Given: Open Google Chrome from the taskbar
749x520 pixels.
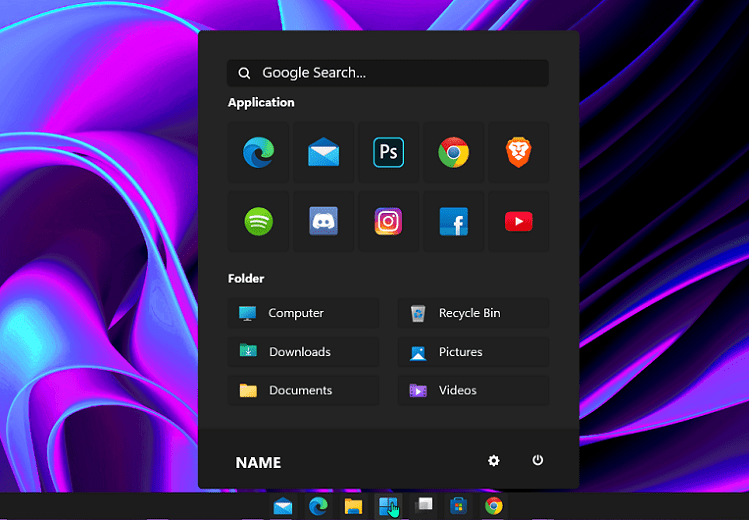Looking at the screenshot, I should click(x=493, y=506).
